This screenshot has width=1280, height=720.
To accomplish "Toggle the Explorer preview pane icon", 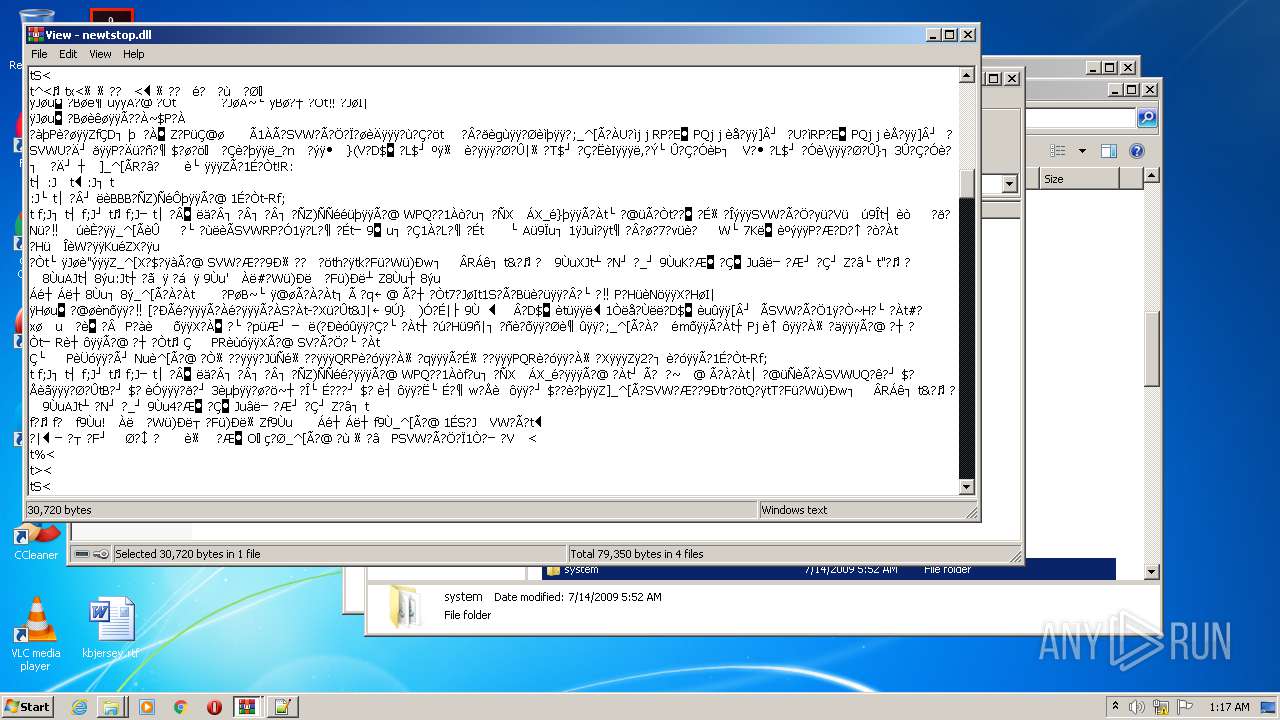I will pyautogui.click(x=1108, y=151).
